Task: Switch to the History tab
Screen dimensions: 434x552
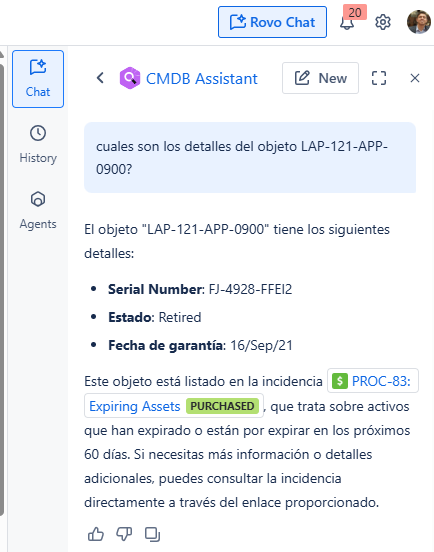Action: (38, 144)
